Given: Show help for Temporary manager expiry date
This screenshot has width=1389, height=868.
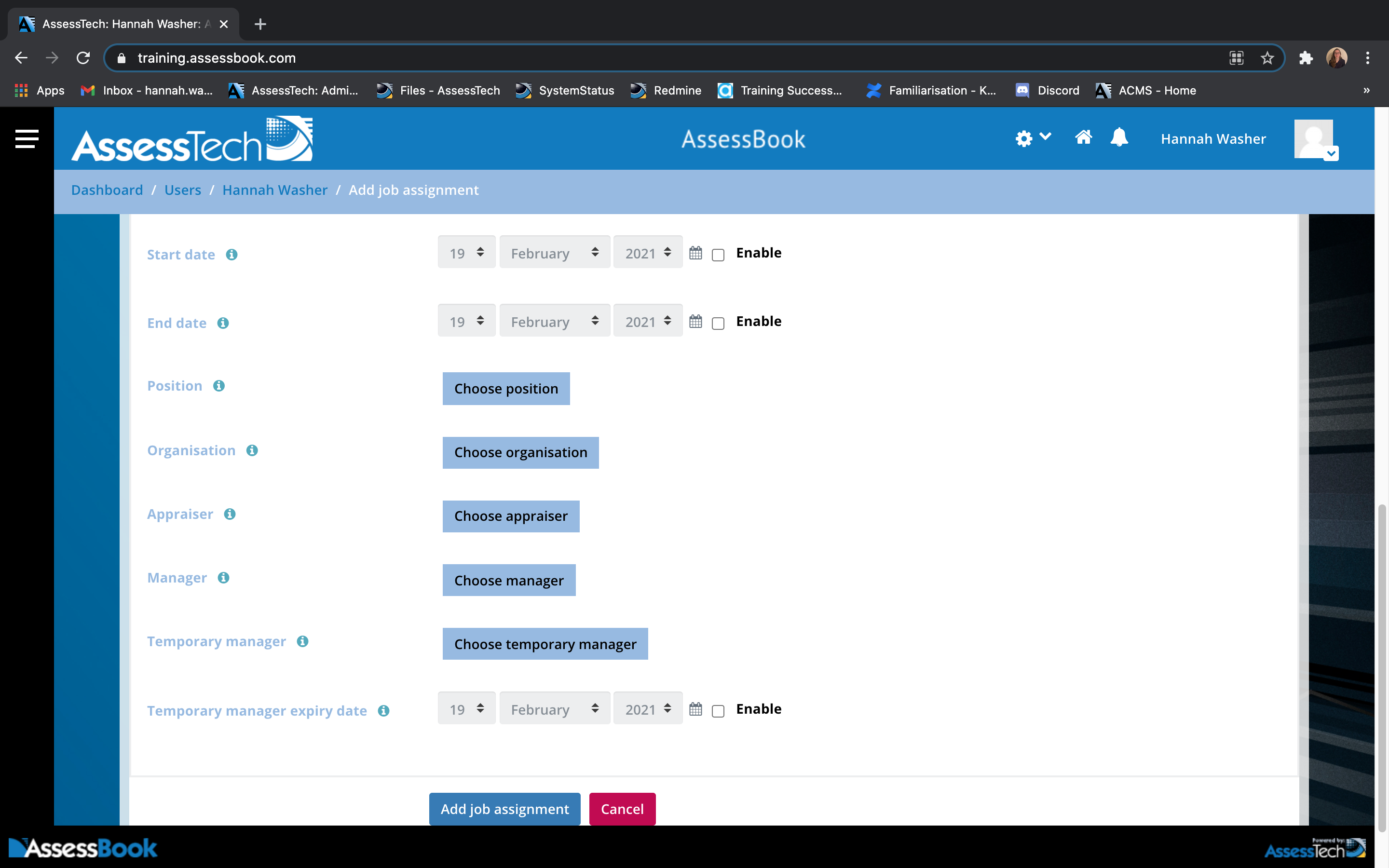Looking at the screenshot, I should [383, 711].
